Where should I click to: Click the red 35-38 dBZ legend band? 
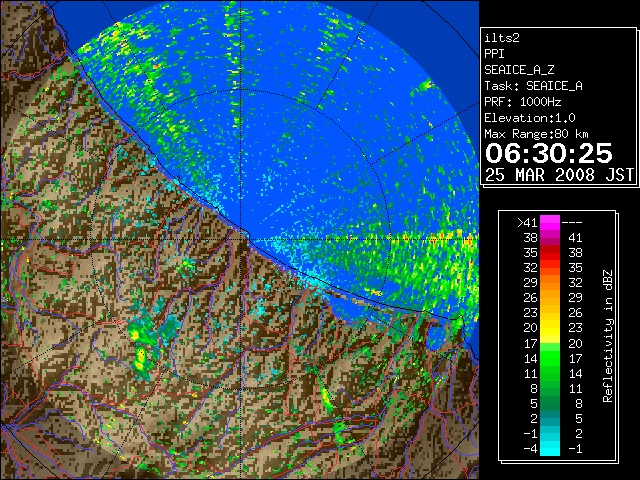pos(550,253)
